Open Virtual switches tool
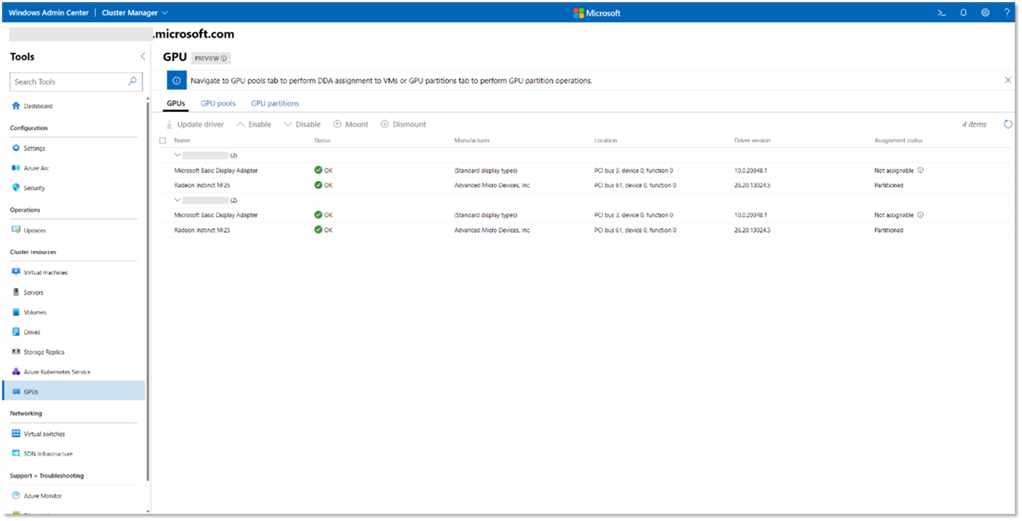The height and width of the screenshot is (521, 1022). (44, 434)
